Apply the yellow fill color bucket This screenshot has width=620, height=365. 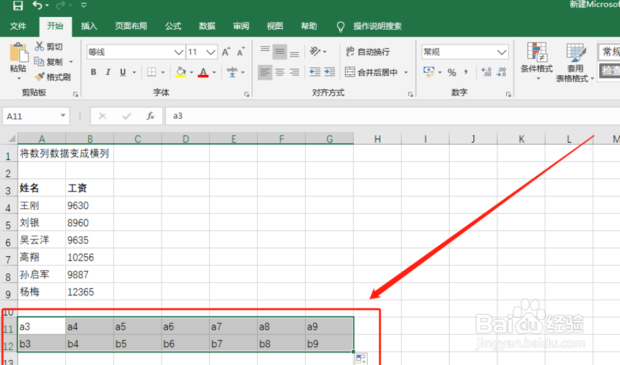coord(181,72)
